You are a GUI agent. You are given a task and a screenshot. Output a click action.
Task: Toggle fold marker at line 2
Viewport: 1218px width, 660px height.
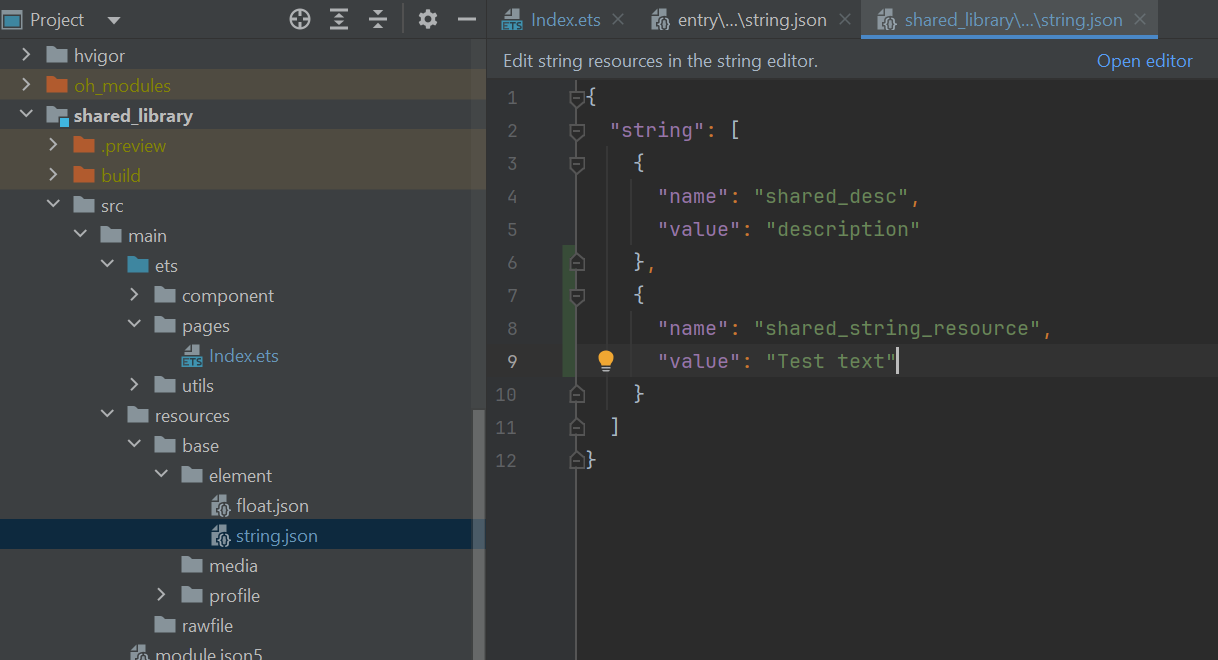tap(576, 131)
